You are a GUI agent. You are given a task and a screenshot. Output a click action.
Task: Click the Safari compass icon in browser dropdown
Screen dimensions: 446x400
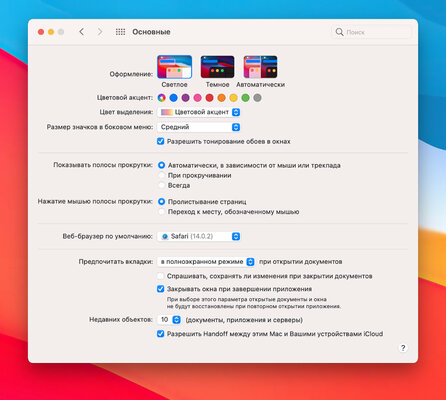pos(165,236)
